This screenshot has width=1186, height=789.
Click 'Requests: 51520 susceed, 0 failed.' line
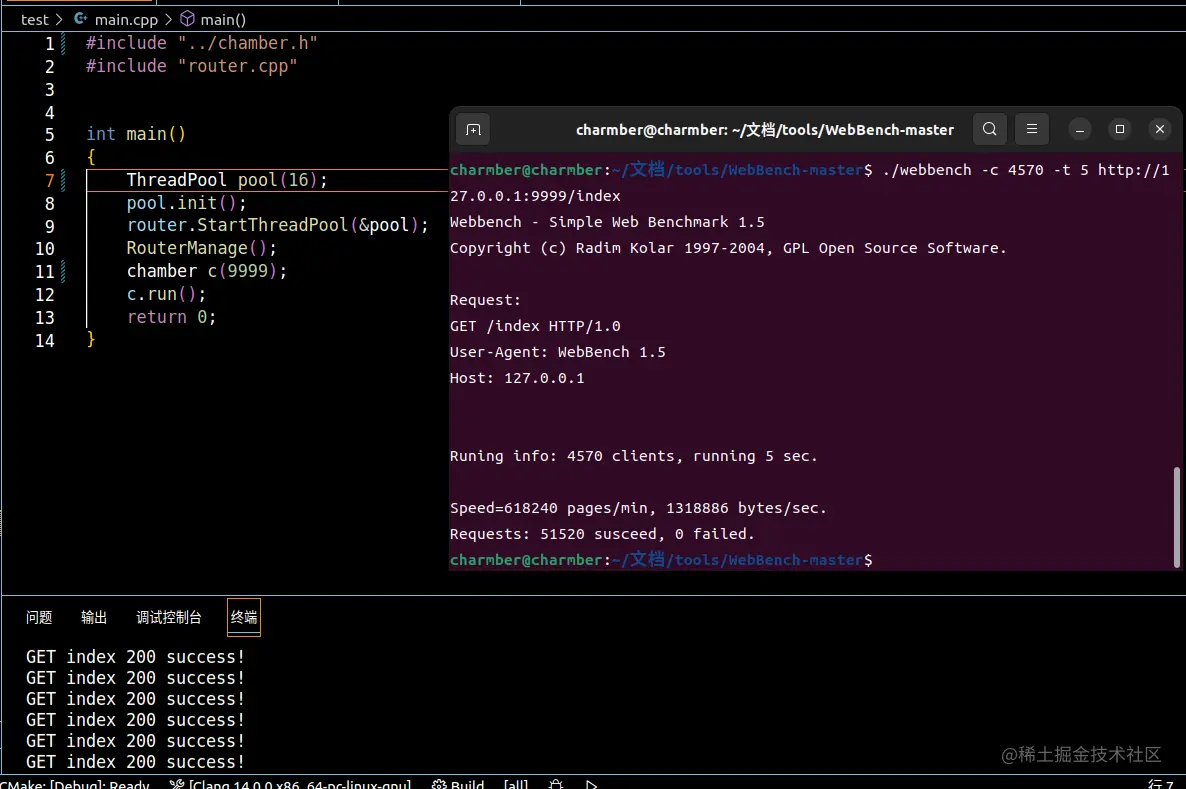coord(602,534)
